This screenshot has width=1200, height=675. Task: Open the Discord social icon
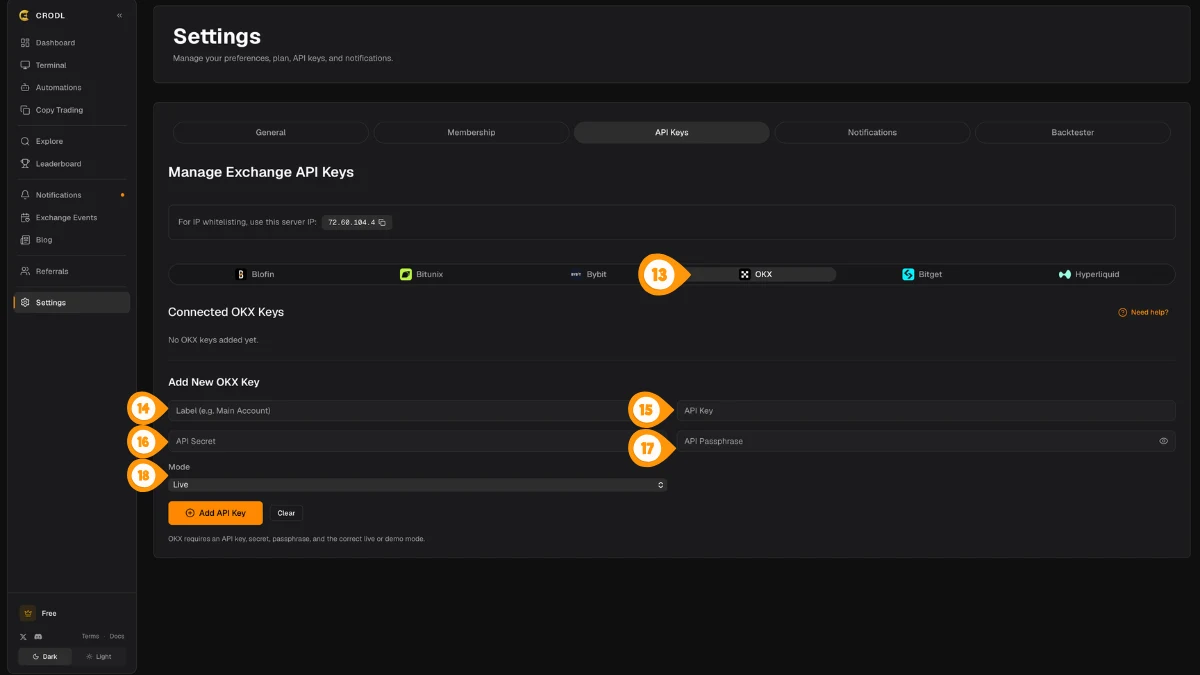(x=38, y=636)
